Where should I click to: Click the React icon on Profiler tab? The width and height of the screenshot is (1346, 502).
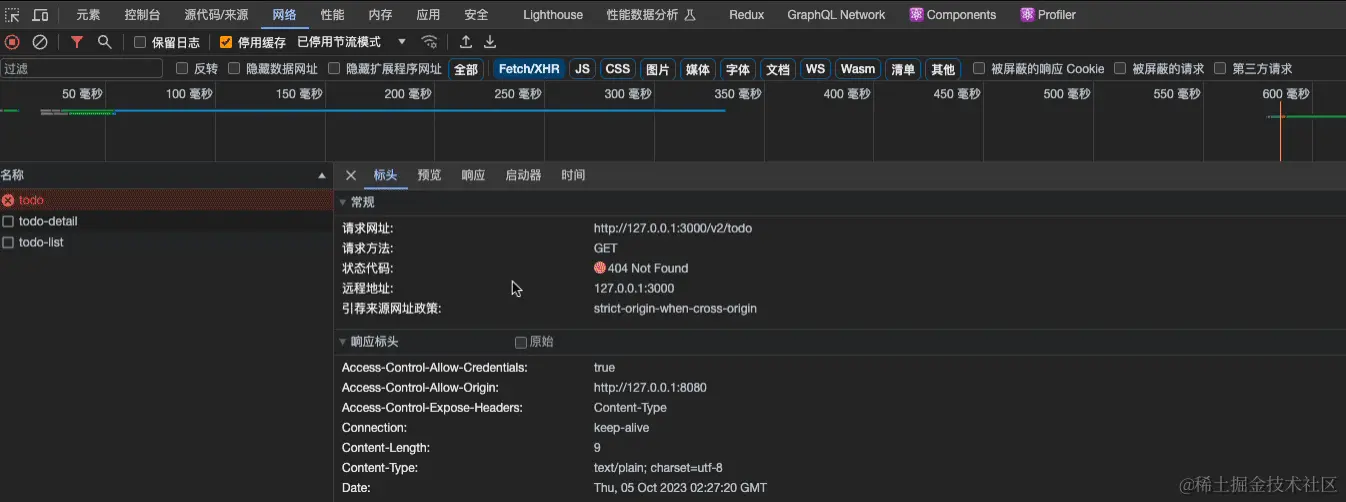1027,15
